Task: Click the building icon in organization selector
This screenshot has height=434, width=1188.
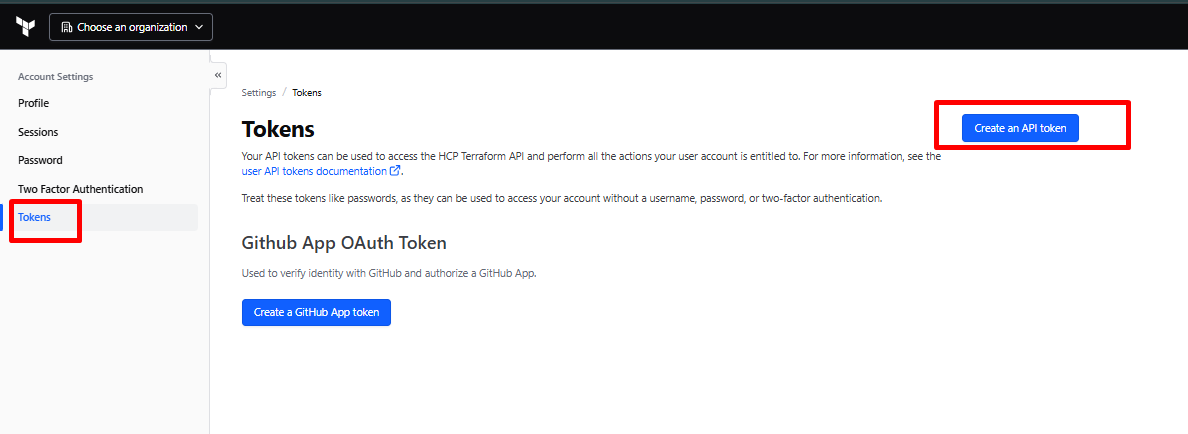Action: pos(67,27)
